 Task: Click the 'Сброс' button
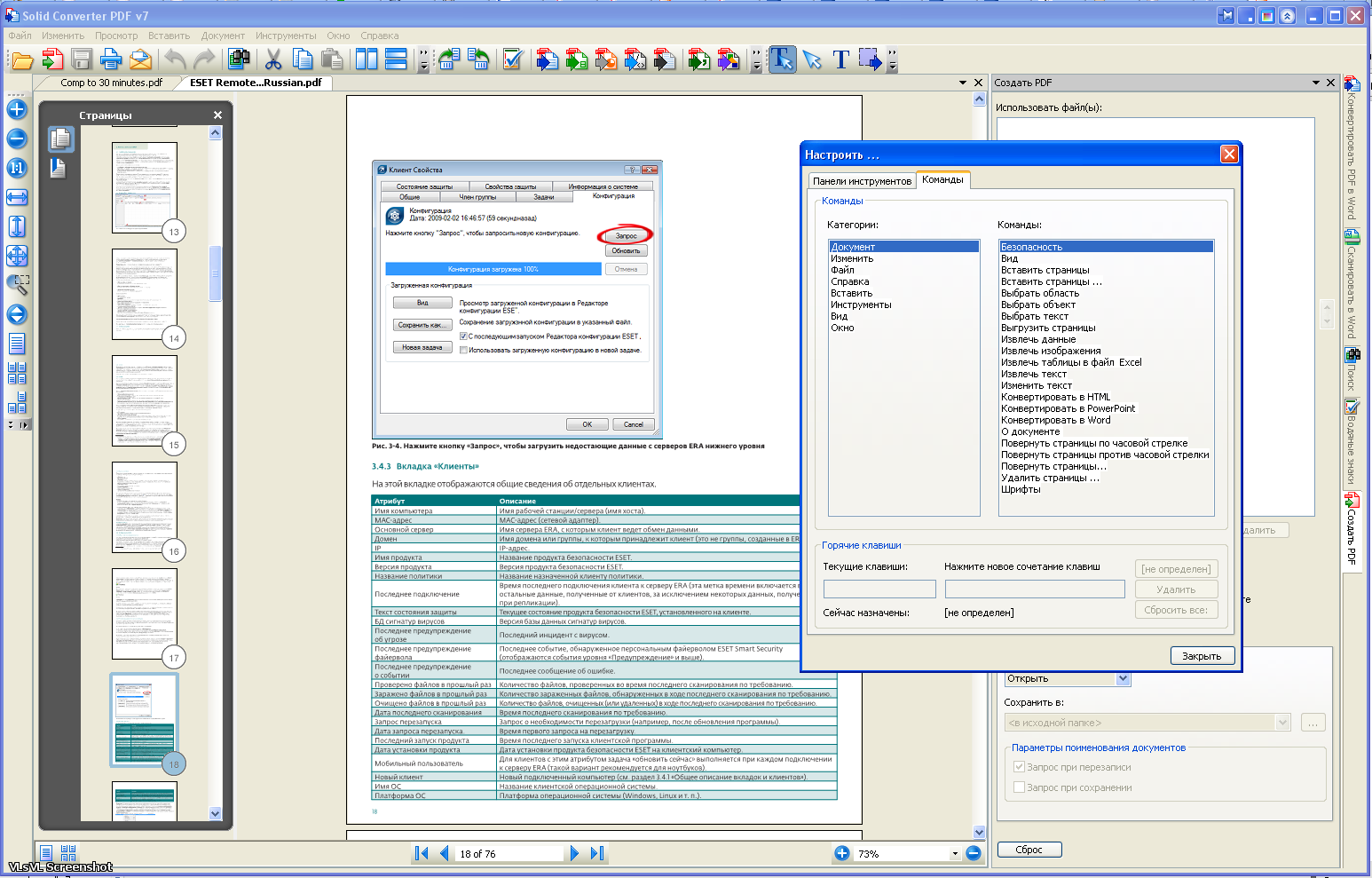[1029, 850]
